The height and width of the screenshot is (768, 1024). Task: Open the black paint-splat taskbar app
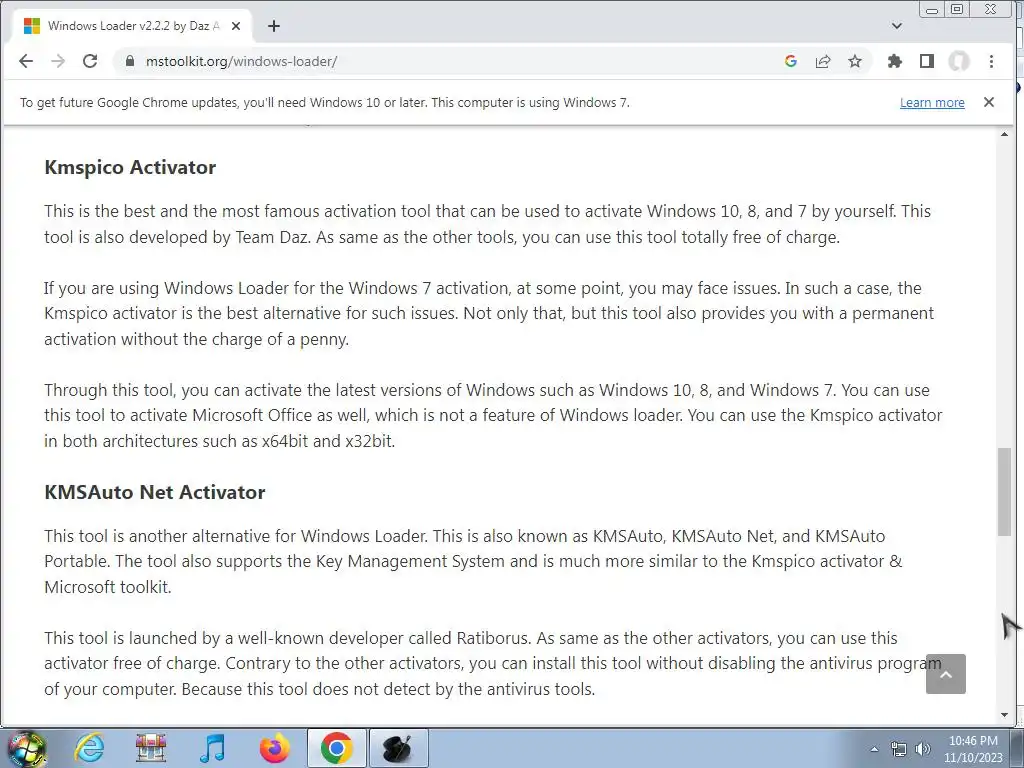click(x=398, y=748)
